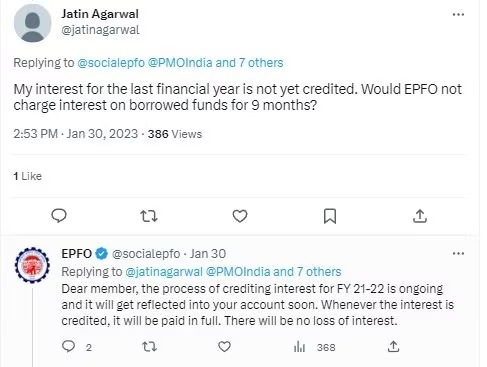Open more options on EPFO's reply
This screenshot has height=367, width=487.
pyautogui.click(x=458, y=254)
